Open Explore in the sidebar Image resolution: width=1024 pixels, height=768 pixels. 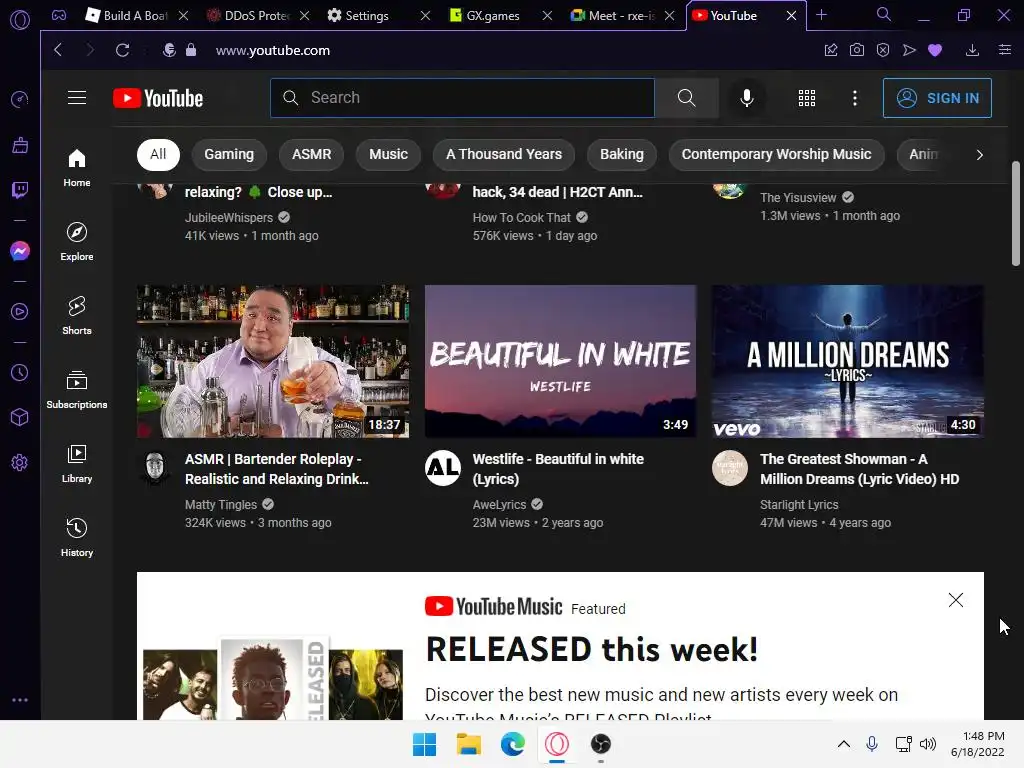[x=77, y=242]
